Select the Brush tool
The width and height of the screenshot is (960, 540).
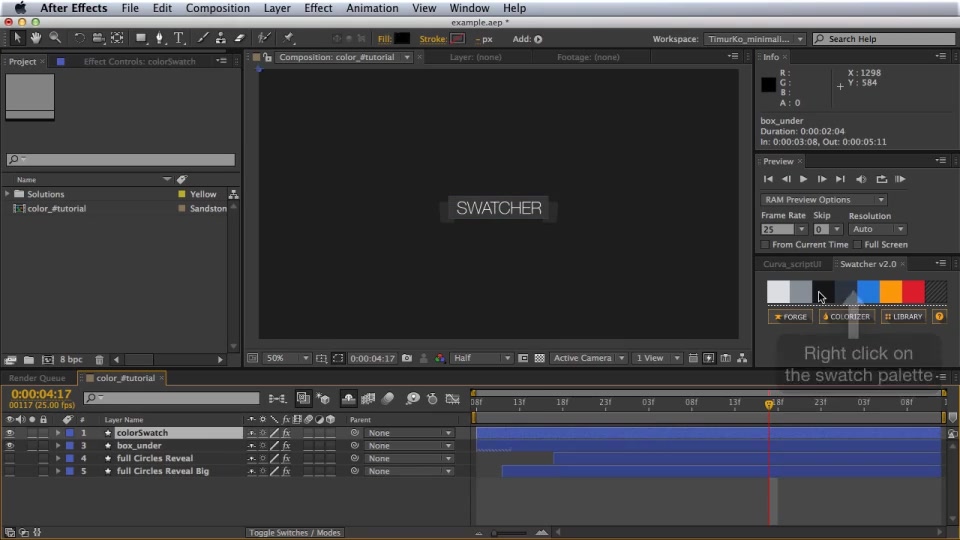pyautogui.click(x=202, y=38)
